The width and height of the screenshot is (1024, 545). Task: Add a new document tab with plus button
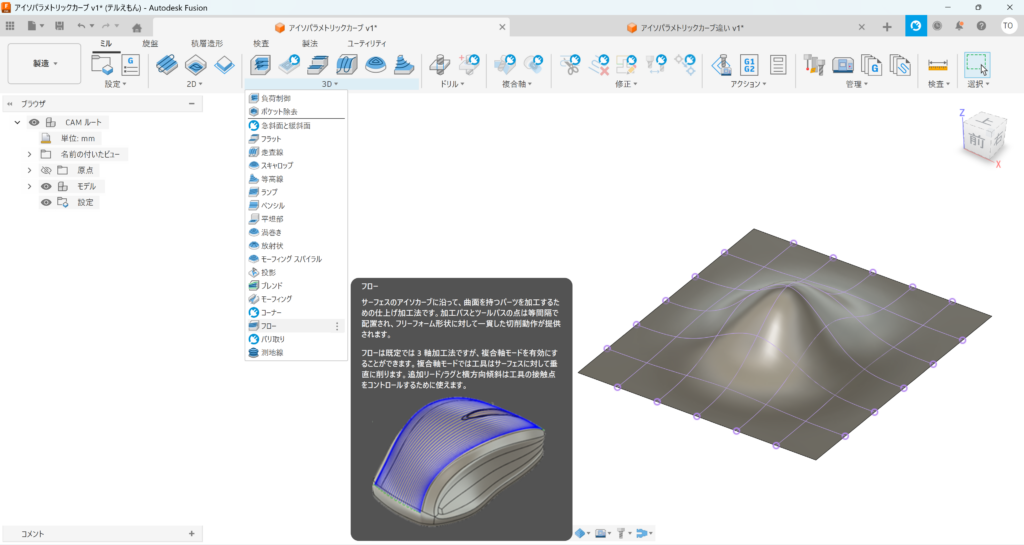coord(887,27)
